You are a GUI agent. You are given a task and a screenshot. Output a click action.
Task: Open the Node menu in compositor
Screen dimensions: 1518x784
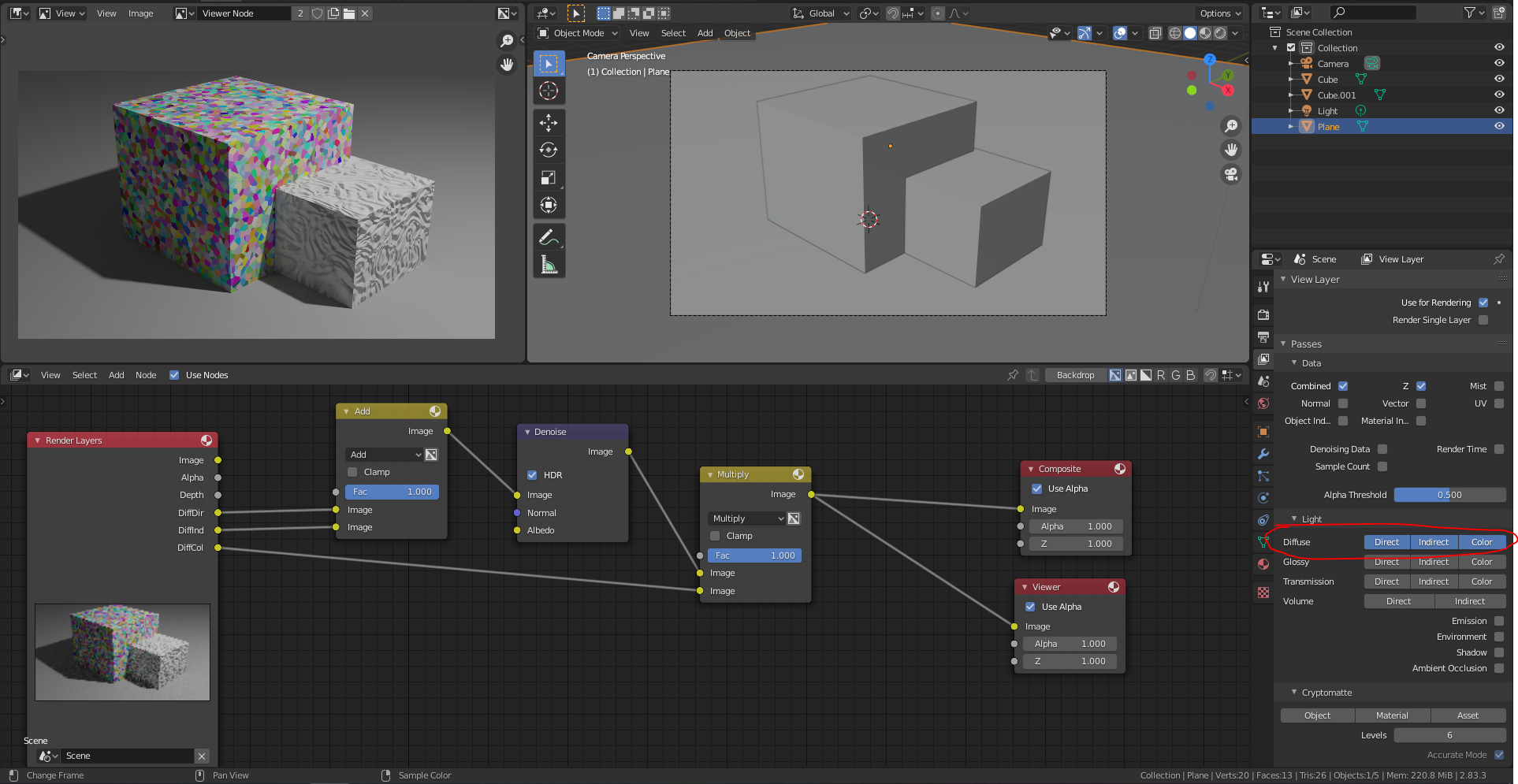(x=146, y=375)
